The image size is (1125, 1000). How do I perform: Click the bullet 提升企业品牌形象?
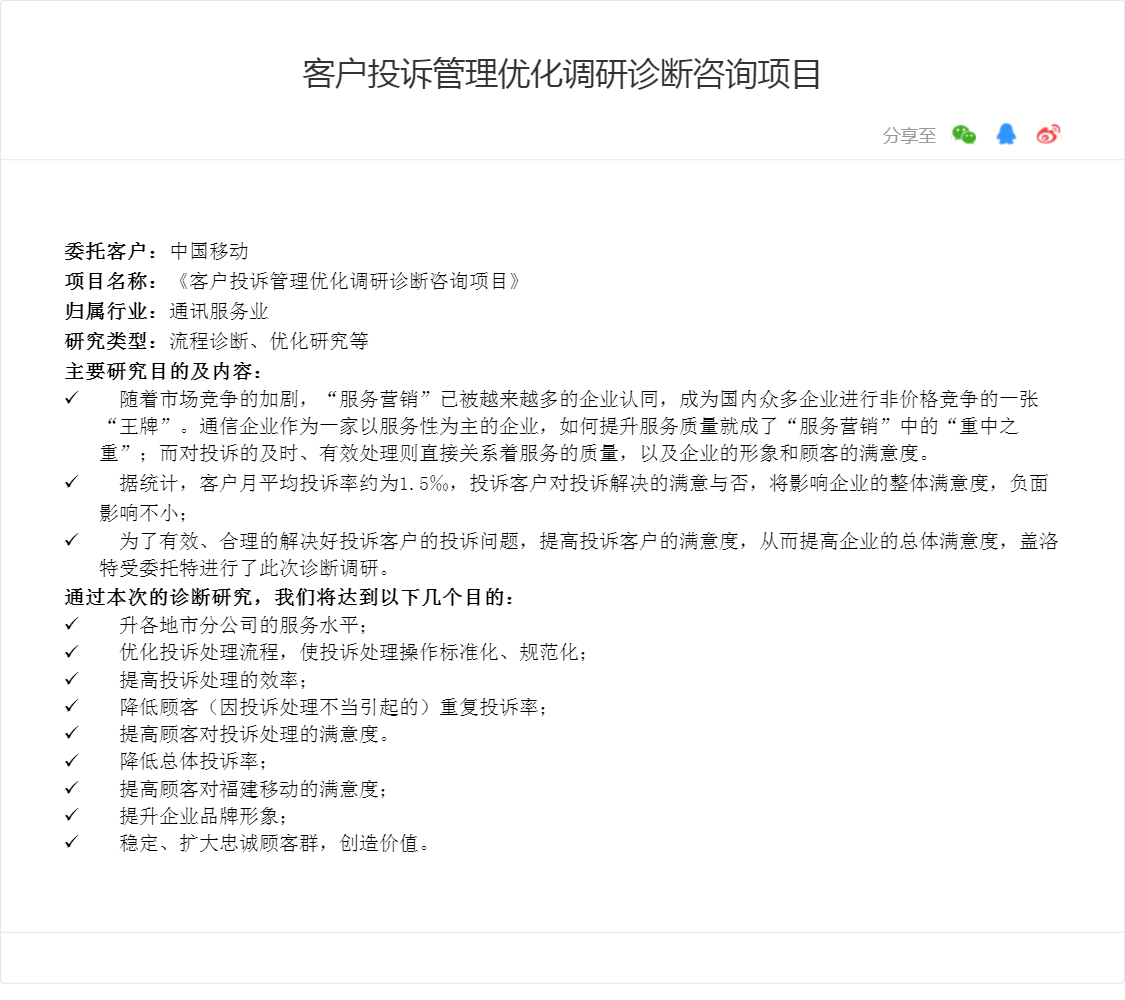click(x=203, y=816)
